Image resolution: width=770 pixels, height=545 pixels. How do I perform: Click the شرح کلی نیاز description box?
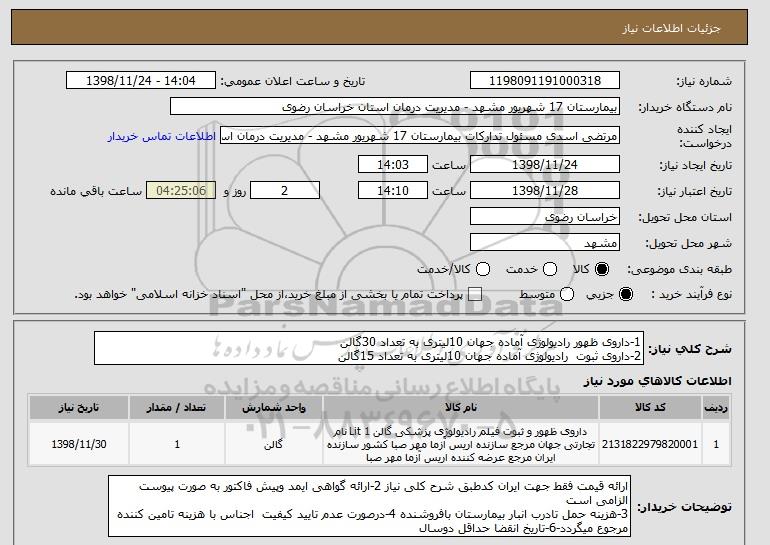tap(369, 349)
